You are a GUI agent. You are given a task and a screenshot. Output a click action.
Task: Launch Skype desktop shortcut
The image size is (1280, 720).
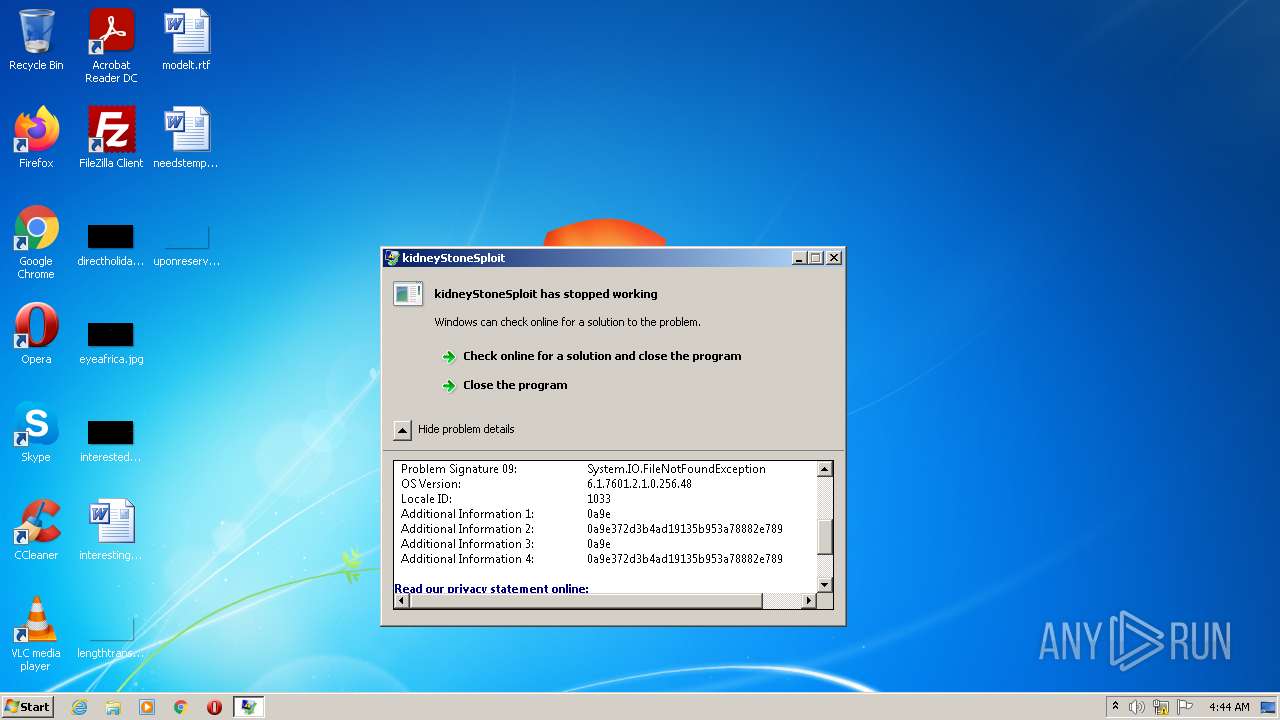36,432
